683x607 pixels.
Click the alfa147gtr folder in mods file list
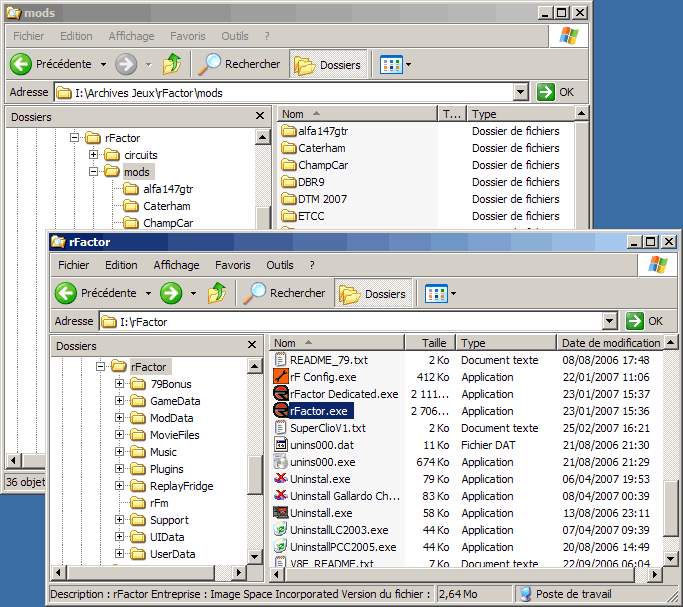tap(314, 131)
